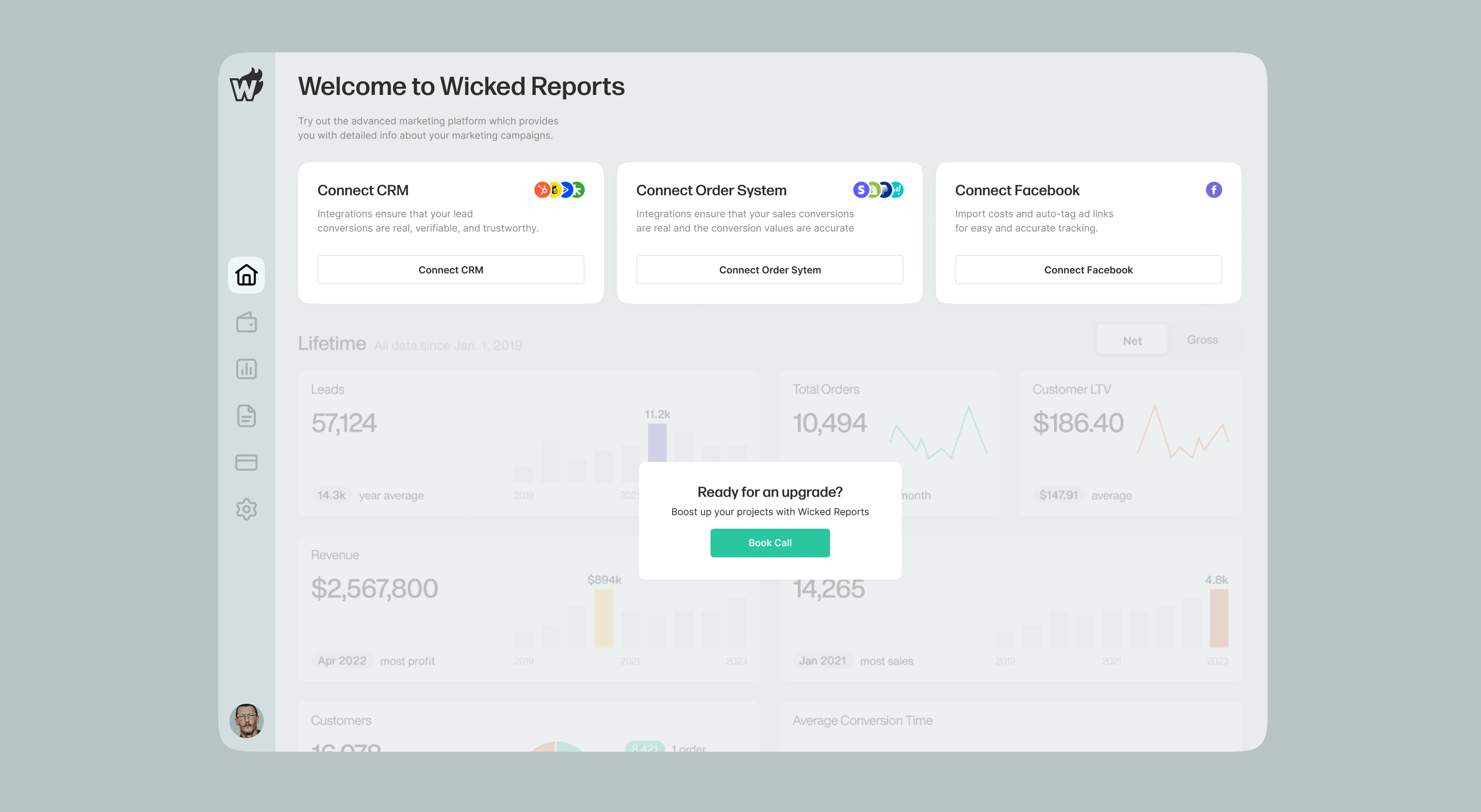Click the Lifetime section heading

pyautogui.click(x=332, y=344)
